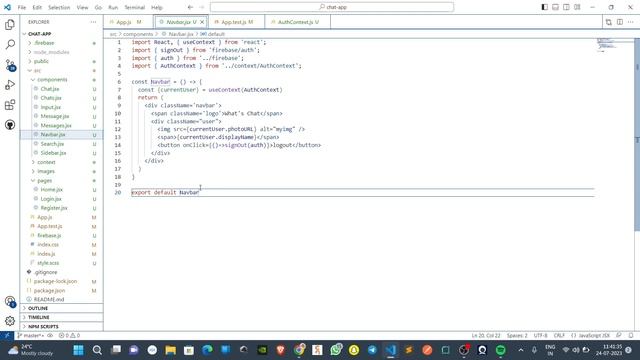Expand the OUTLINE section
This screenshot has width=640, height=360.
click(61, 308)
